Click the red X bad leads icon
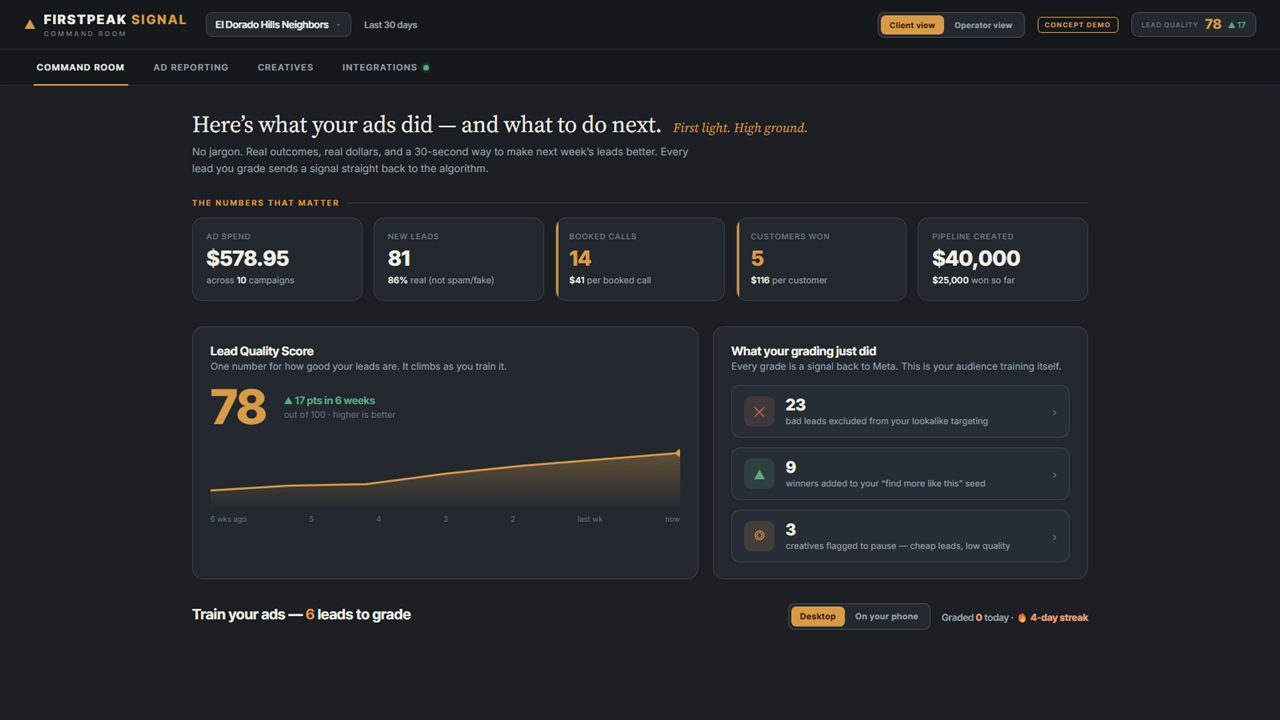The image size is (1280, 720). pos(759,412)
